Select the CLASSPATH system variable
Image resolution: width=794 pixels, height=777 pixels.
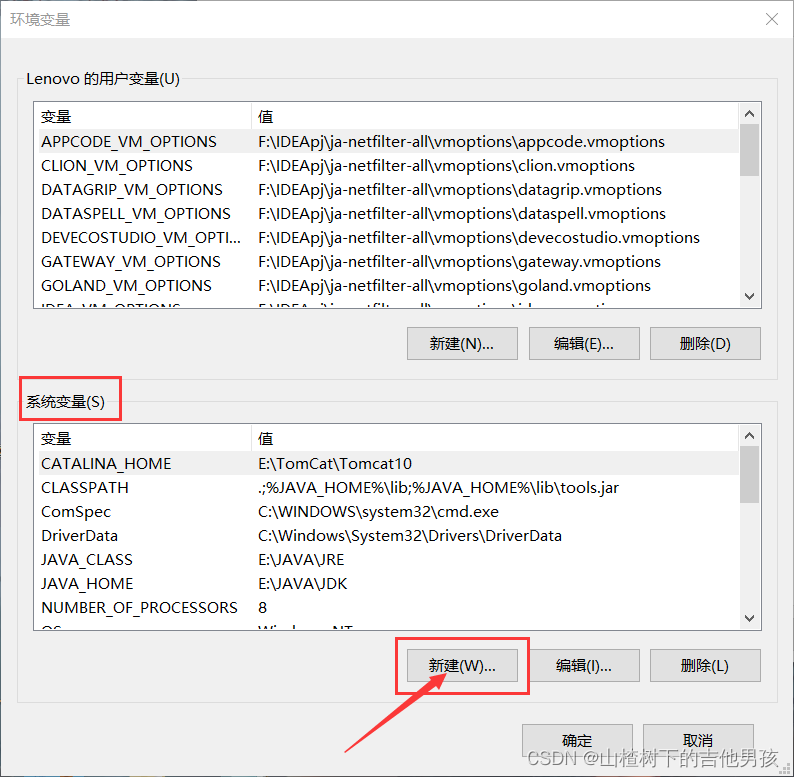coord(388,487)
